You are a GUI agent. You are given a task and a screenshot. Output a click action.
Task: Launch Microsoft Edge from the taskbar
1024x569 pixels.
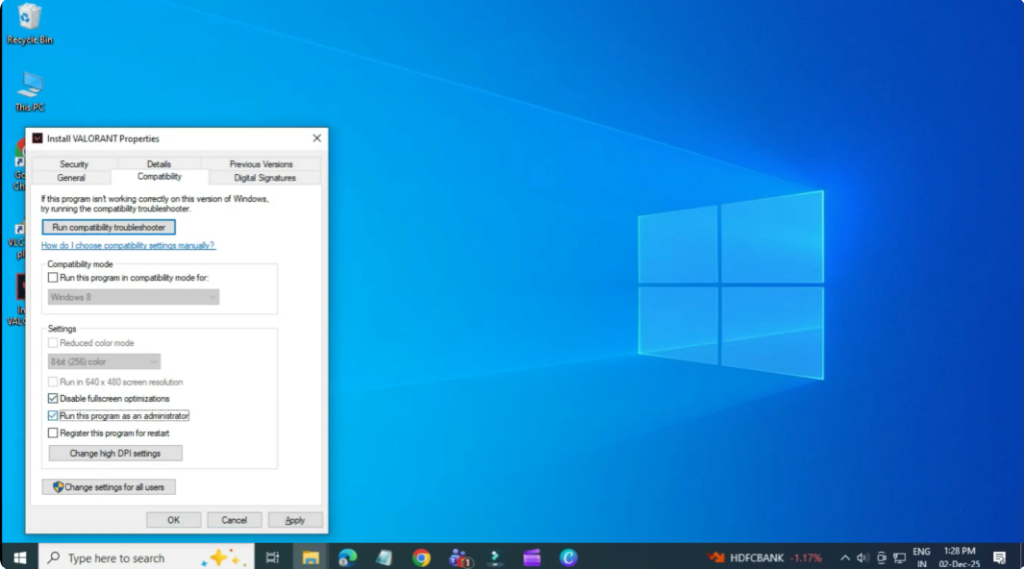coord(347,557)
